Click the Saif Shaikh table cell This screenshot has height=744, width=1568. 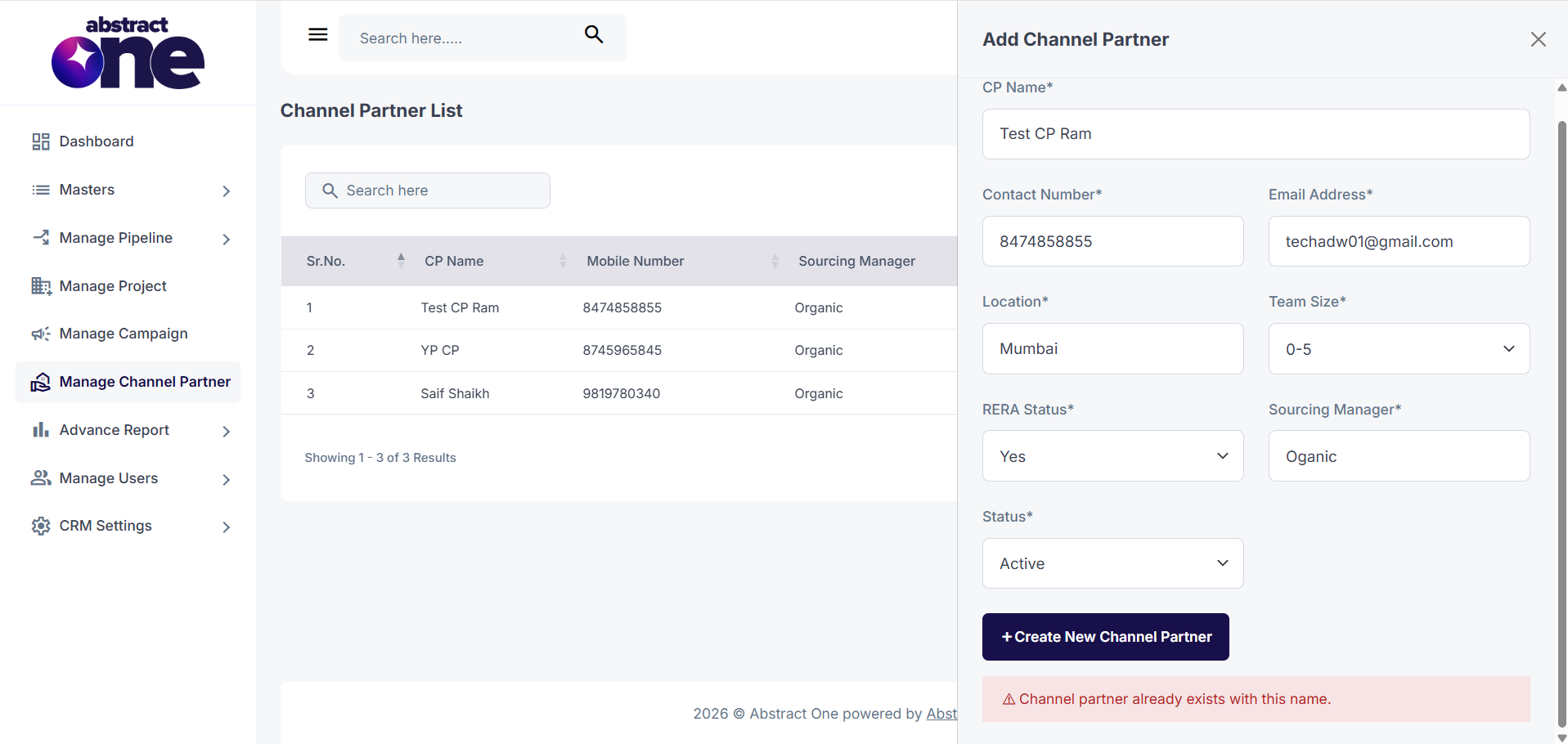click(x=455, y=393)
